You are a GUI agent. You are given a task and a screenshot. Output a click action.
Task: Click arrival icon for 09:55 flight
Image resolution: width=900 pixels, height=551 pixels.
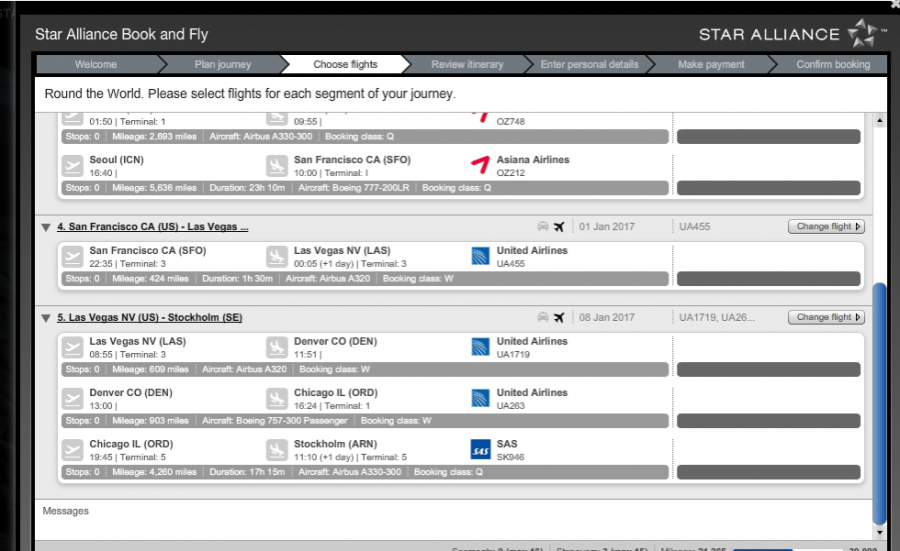point(277,117)
